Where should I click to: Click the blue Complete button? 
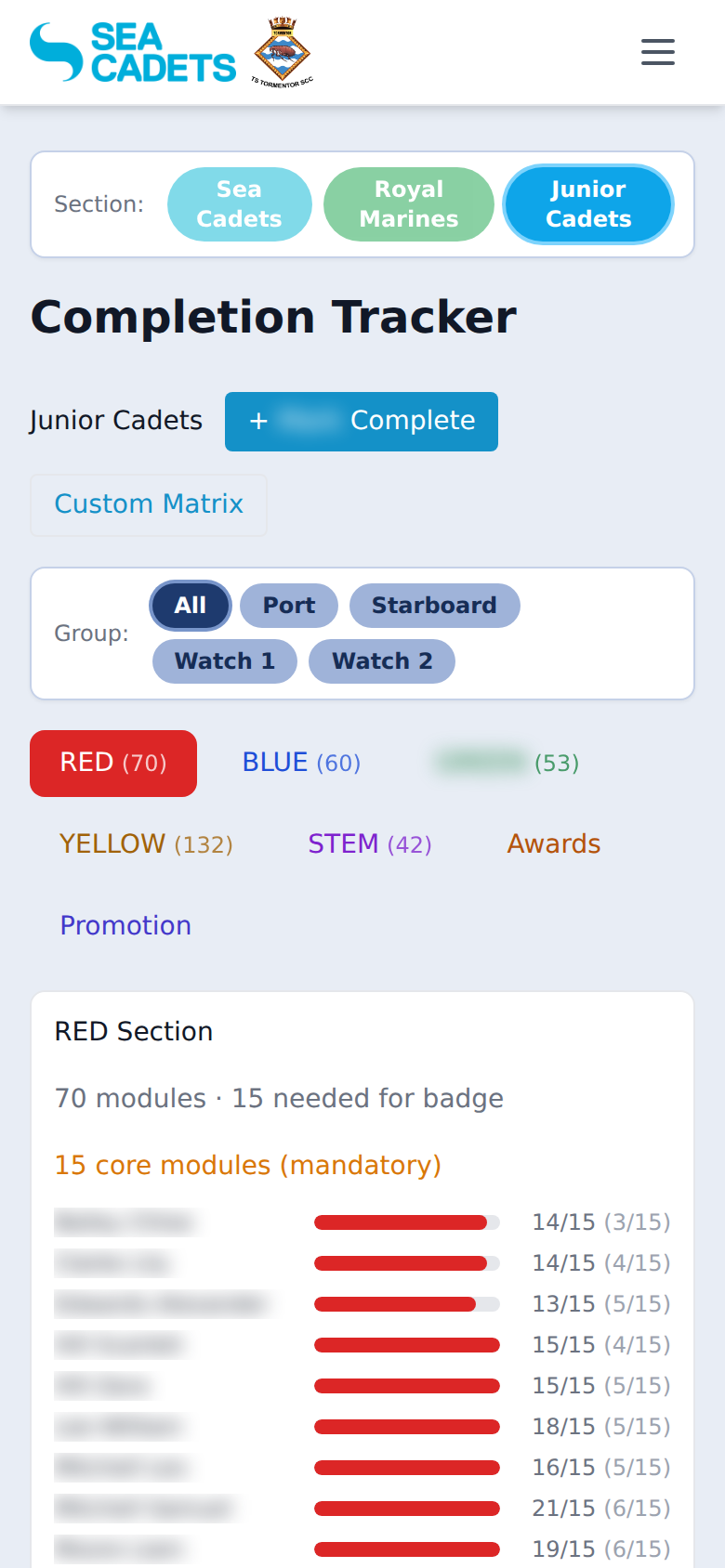click(361, 421)
